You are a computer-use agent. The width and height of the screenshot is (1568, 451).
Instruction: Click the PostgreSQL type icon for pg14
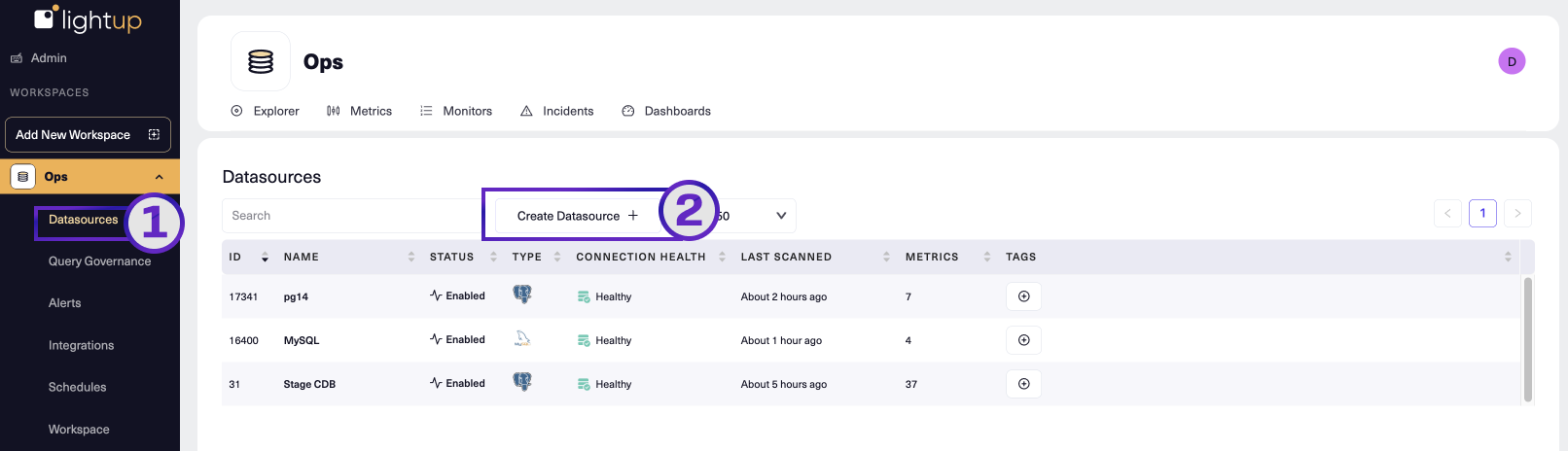point(522,295)
